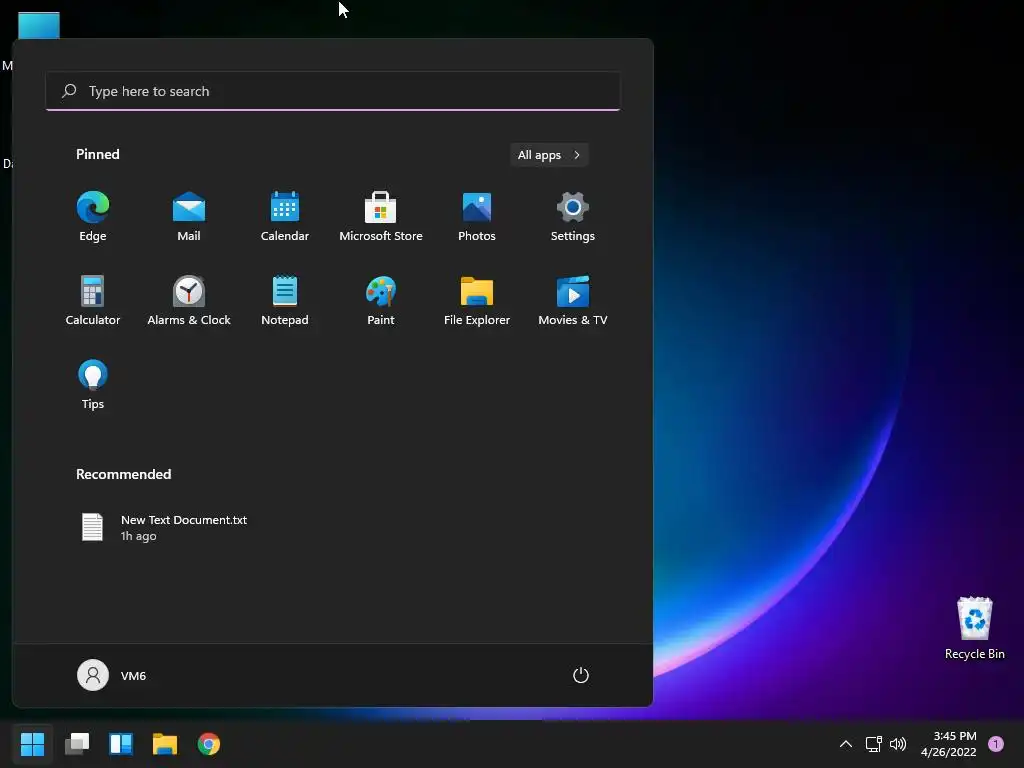Click the Windows Start button on taskbar
The width and height of the screenshot is (1024, 768).
click(32, 744)
